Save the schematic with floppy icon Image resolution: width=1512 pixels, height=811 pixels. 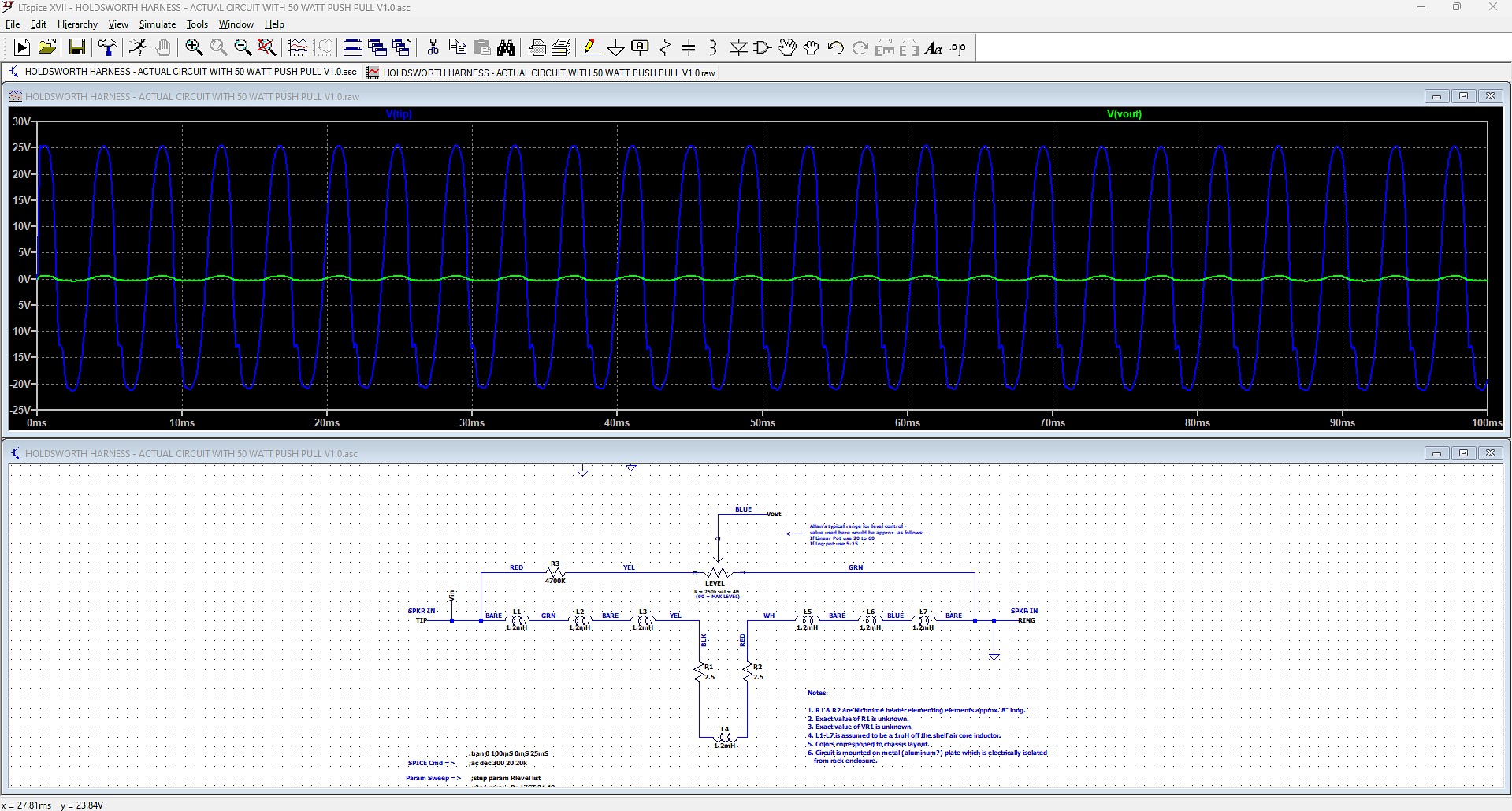(76, 48)
